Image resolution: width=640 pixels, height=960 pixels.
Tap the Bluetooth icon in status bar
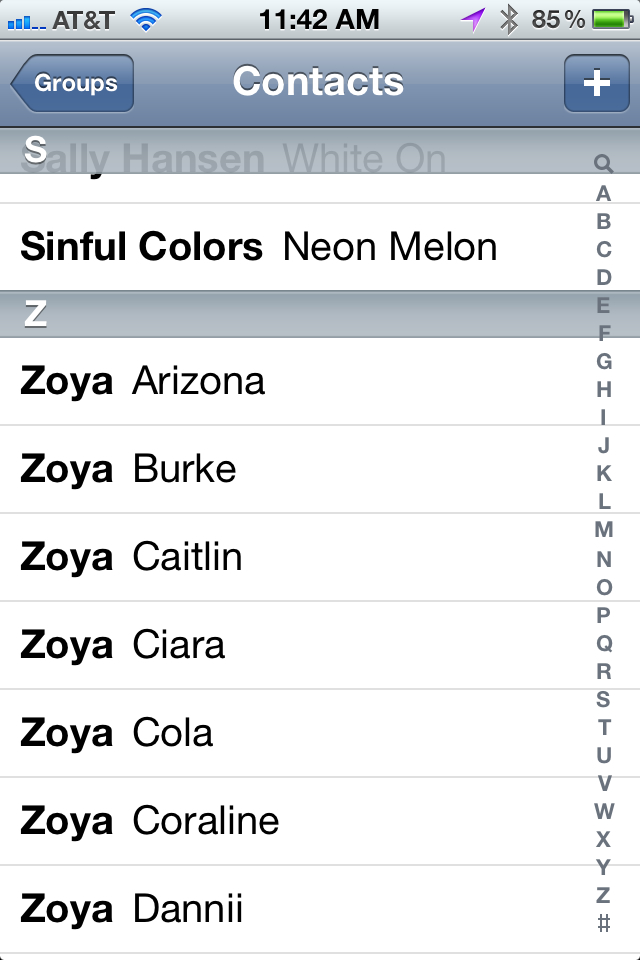[x=509, y=20]
